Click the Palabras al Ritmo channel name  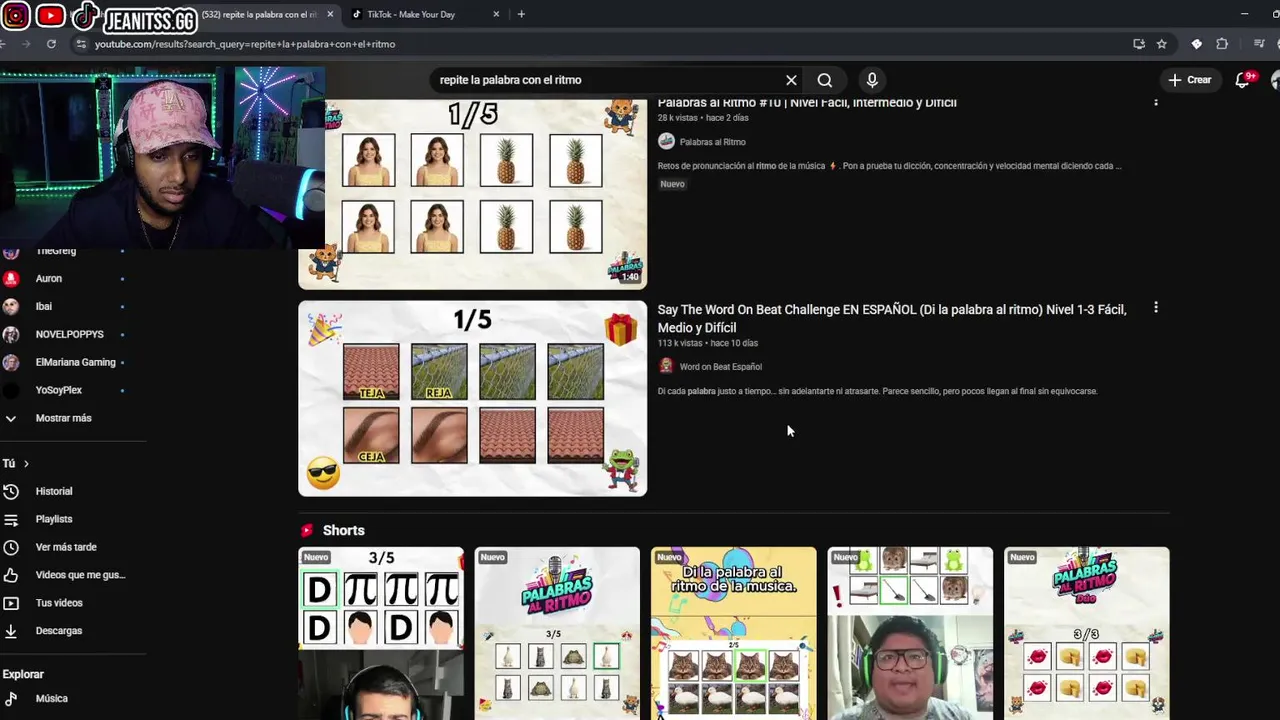point(712,142)
